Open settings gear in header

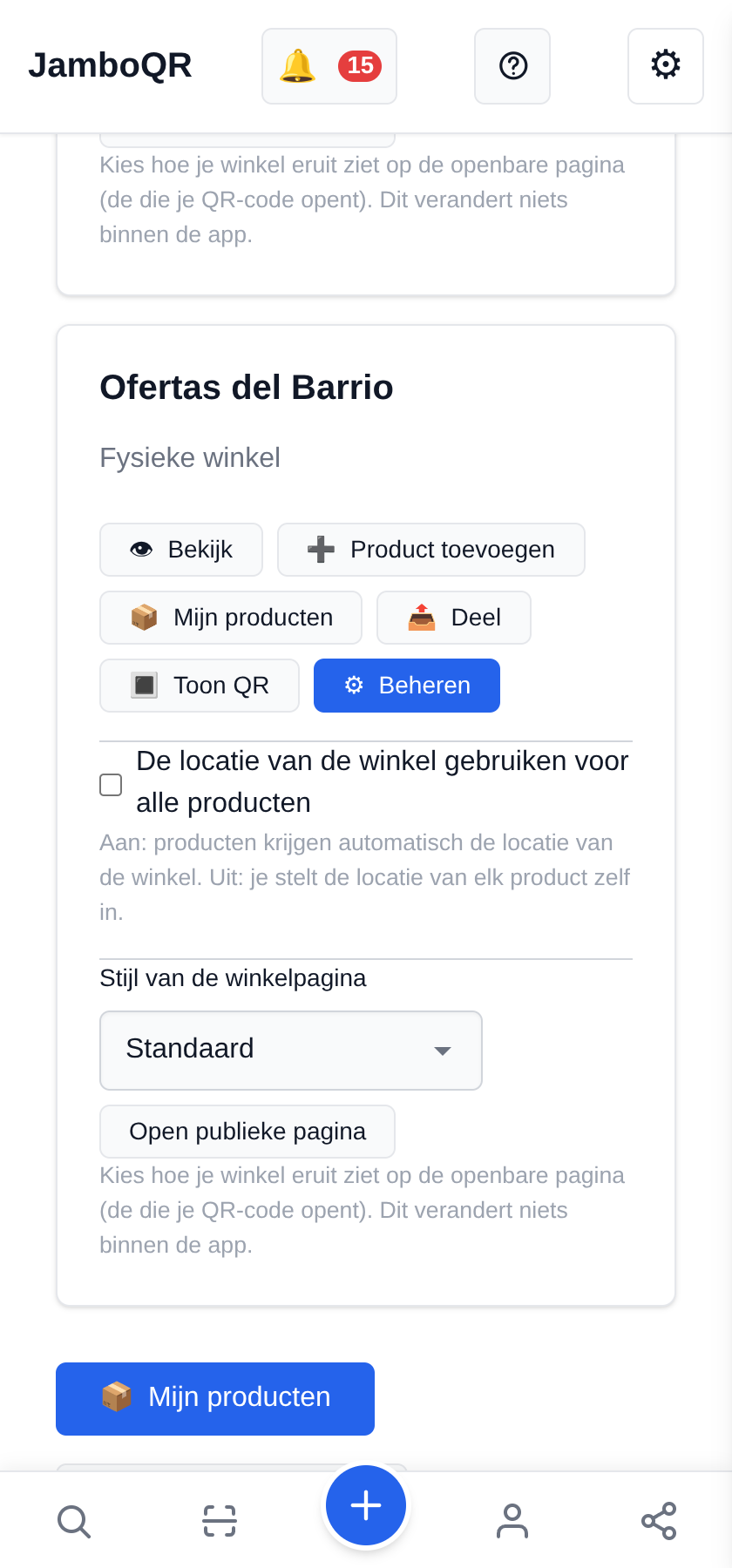click(x=666, y=66)
